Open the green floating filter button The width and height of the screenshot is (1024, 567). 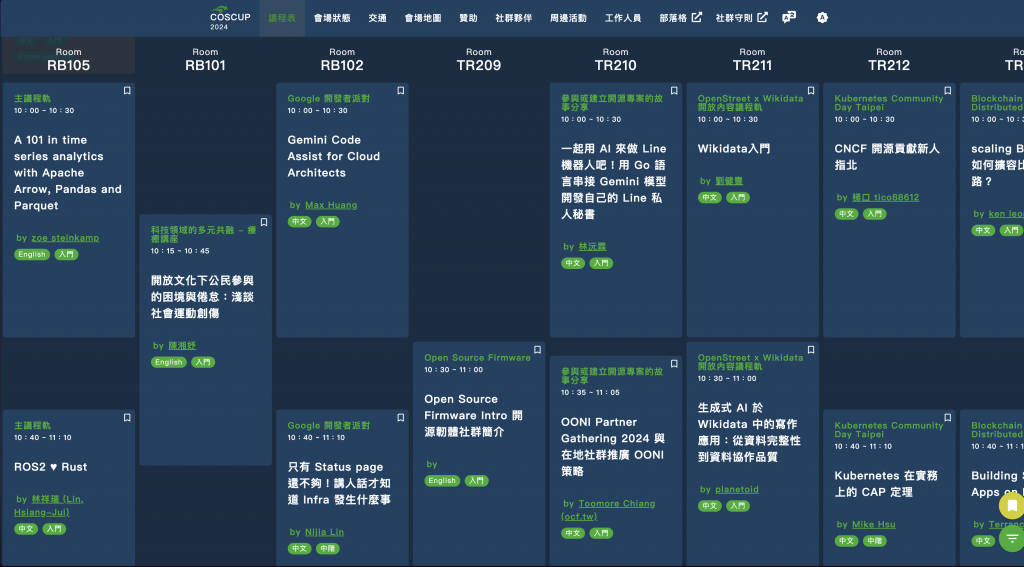click(x=1012, y=538)
